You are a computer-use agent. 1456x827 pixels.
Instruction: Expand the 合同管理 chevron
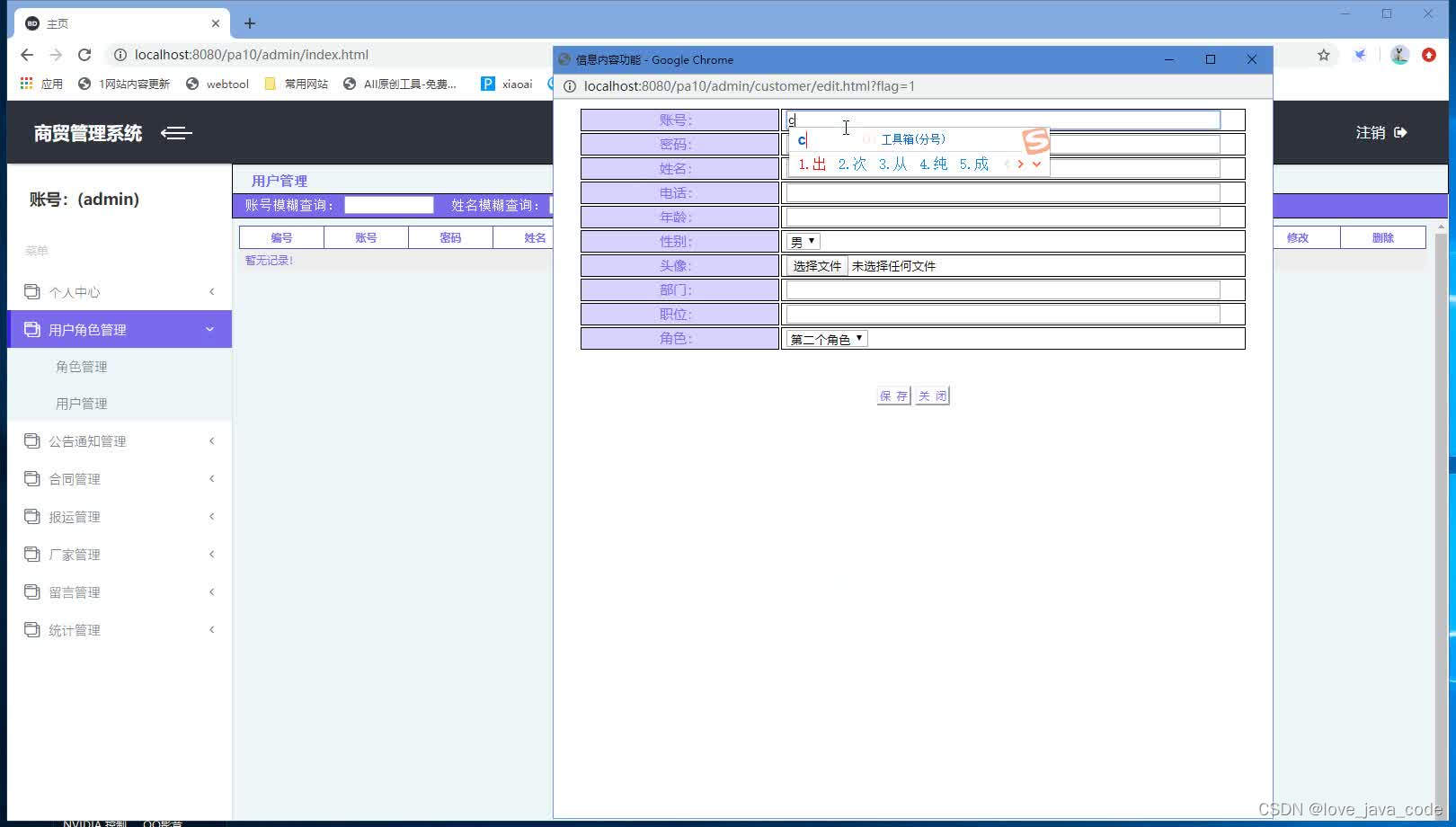tap(211, 478)
